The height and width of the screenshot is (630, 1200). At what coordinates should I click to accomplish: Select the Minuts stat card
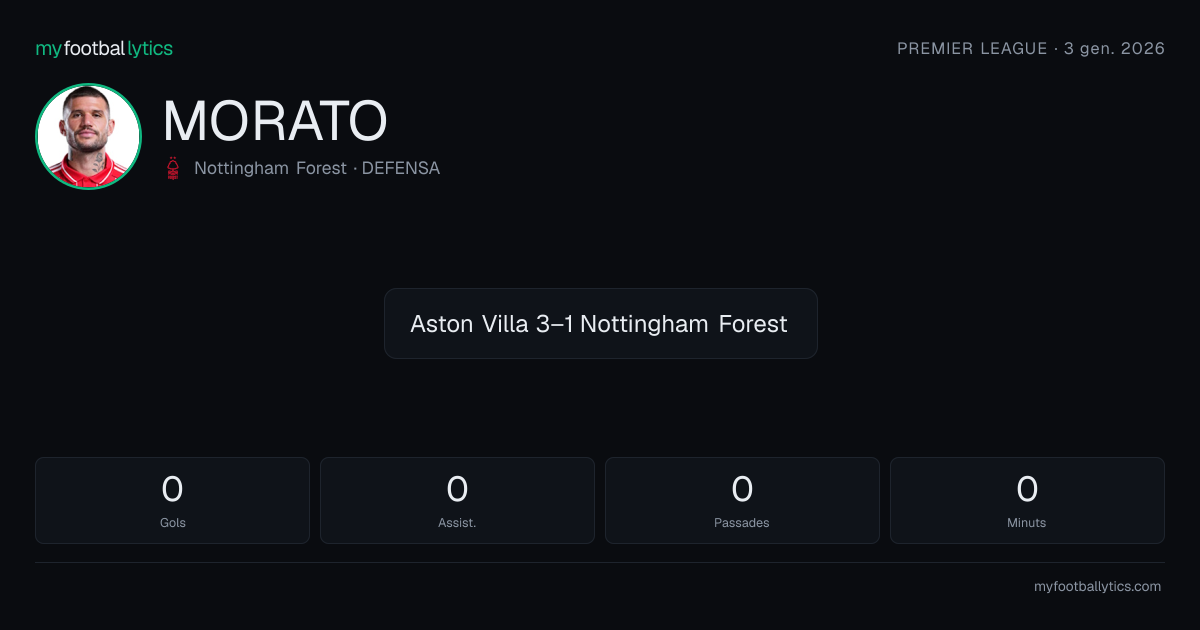(1027, 500)
